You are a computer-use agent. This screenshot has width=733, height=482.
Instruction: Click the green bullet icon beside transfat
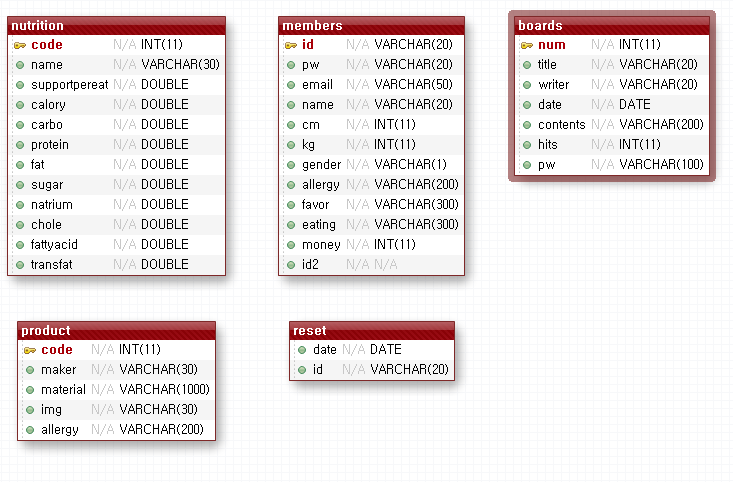[x=20, y=265]
